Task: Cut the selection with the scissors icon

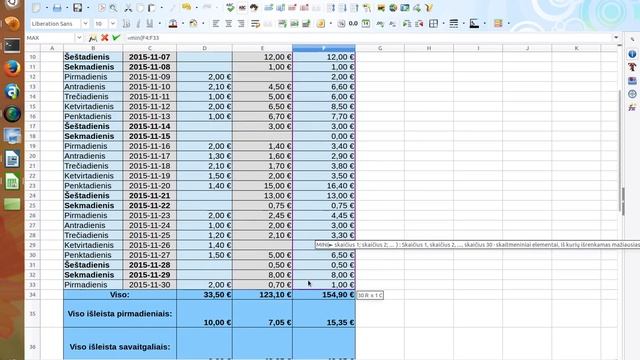Action: coord(128,8)
